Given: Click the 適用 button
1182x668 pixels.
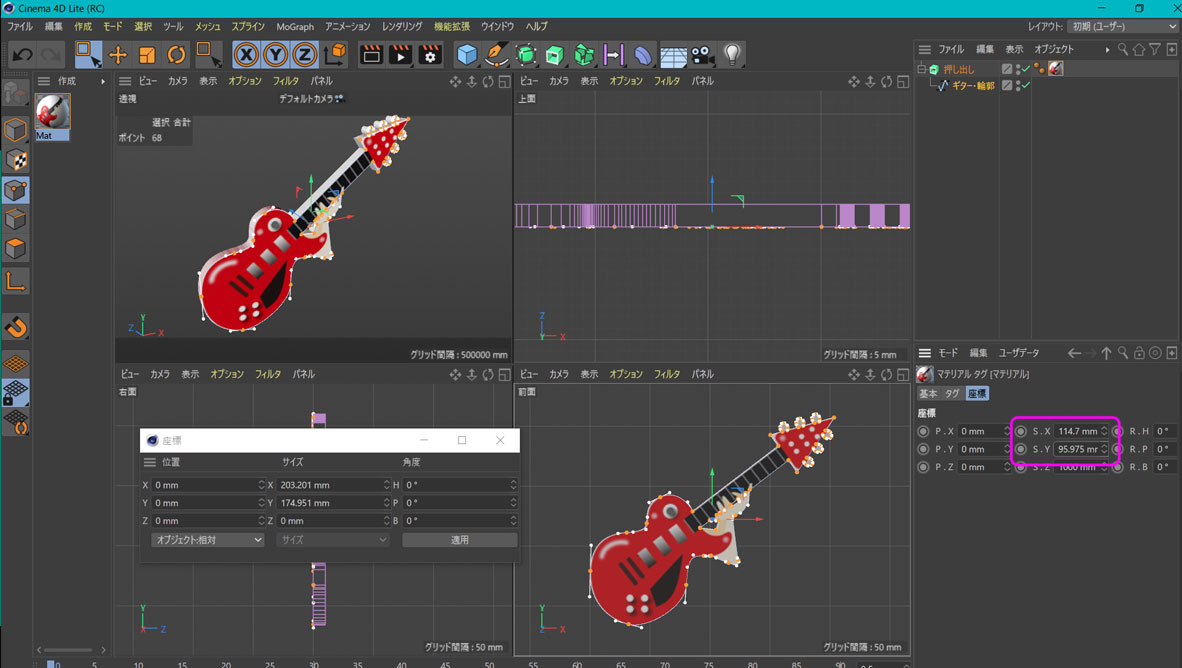Looking at the screenshot, I should click(x=459, y=540).
